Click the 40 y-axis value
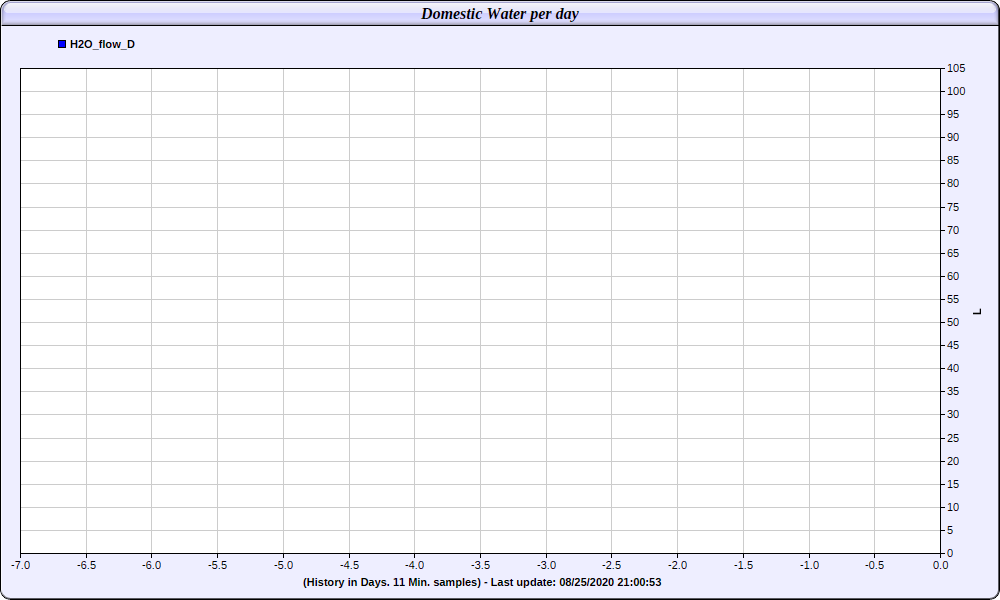1000x600 pixels. click(x=953, y=368)
